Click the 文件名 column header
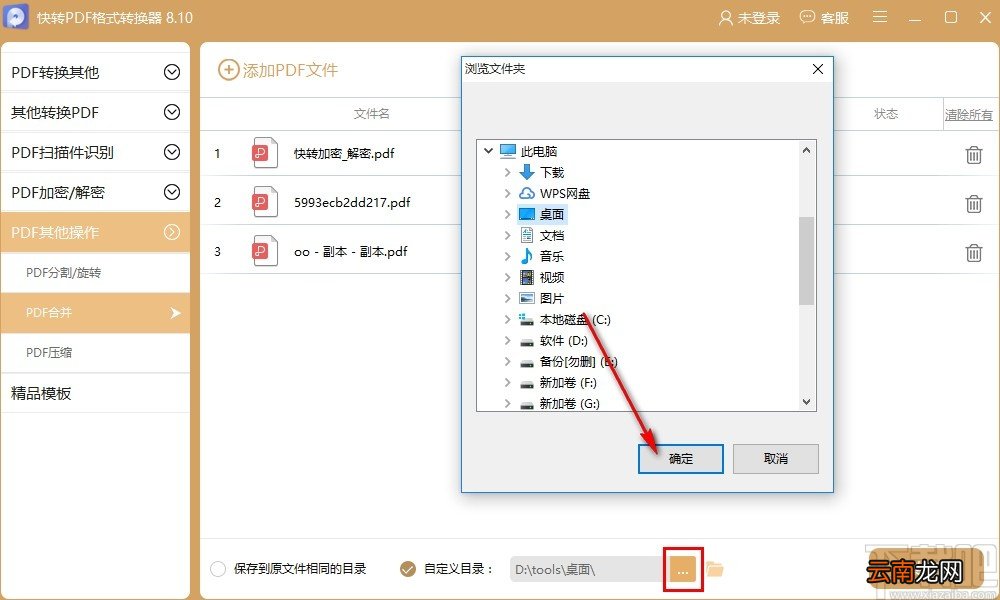 point(372,113)
